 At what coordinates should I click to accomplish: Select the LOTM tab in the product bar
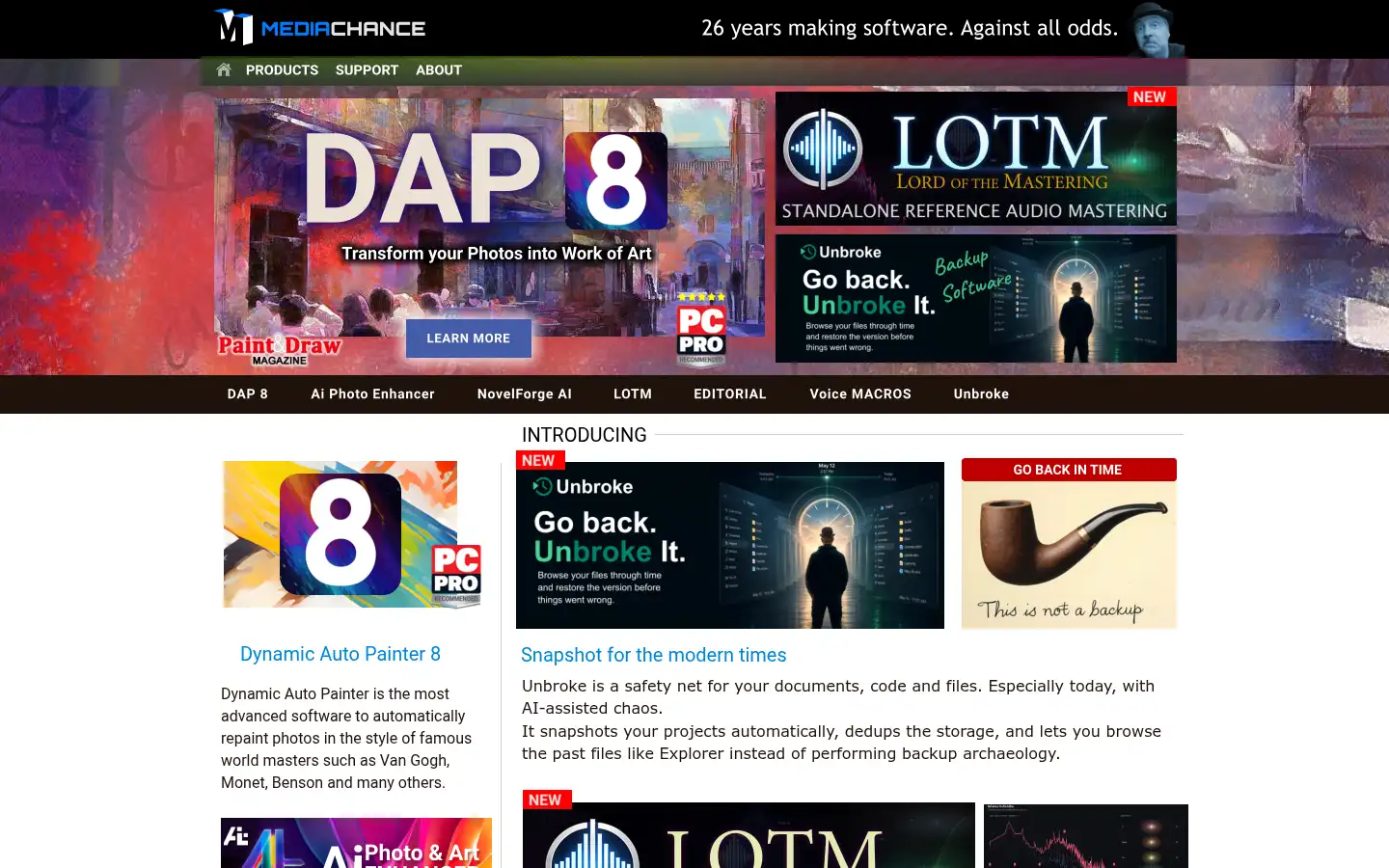pyautogui.click(x=633, y=394)
